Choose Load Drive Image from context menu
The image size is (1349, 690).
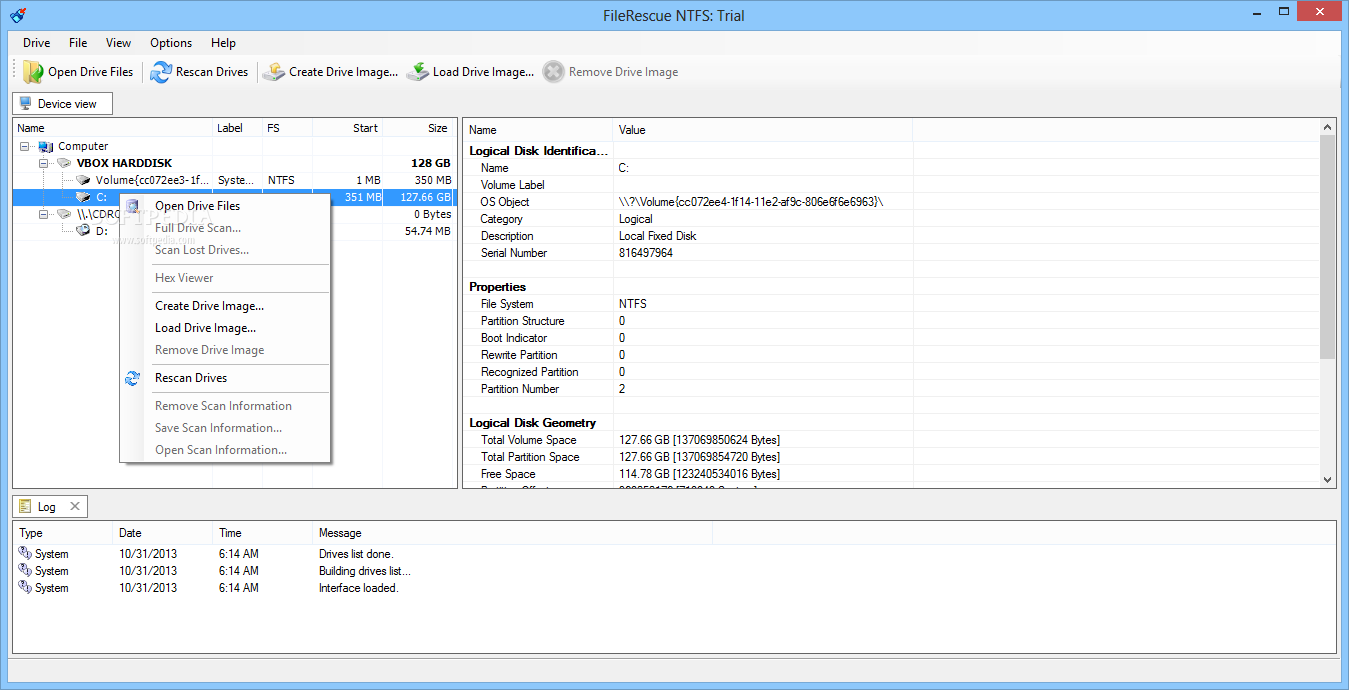(x=225, y=328)
